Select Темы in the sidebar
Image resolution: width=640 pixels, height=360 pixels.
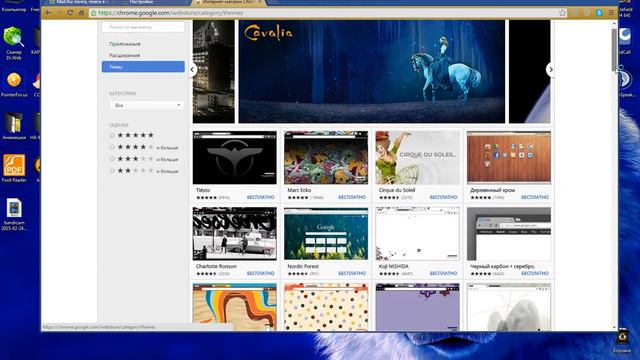[143, 67]
